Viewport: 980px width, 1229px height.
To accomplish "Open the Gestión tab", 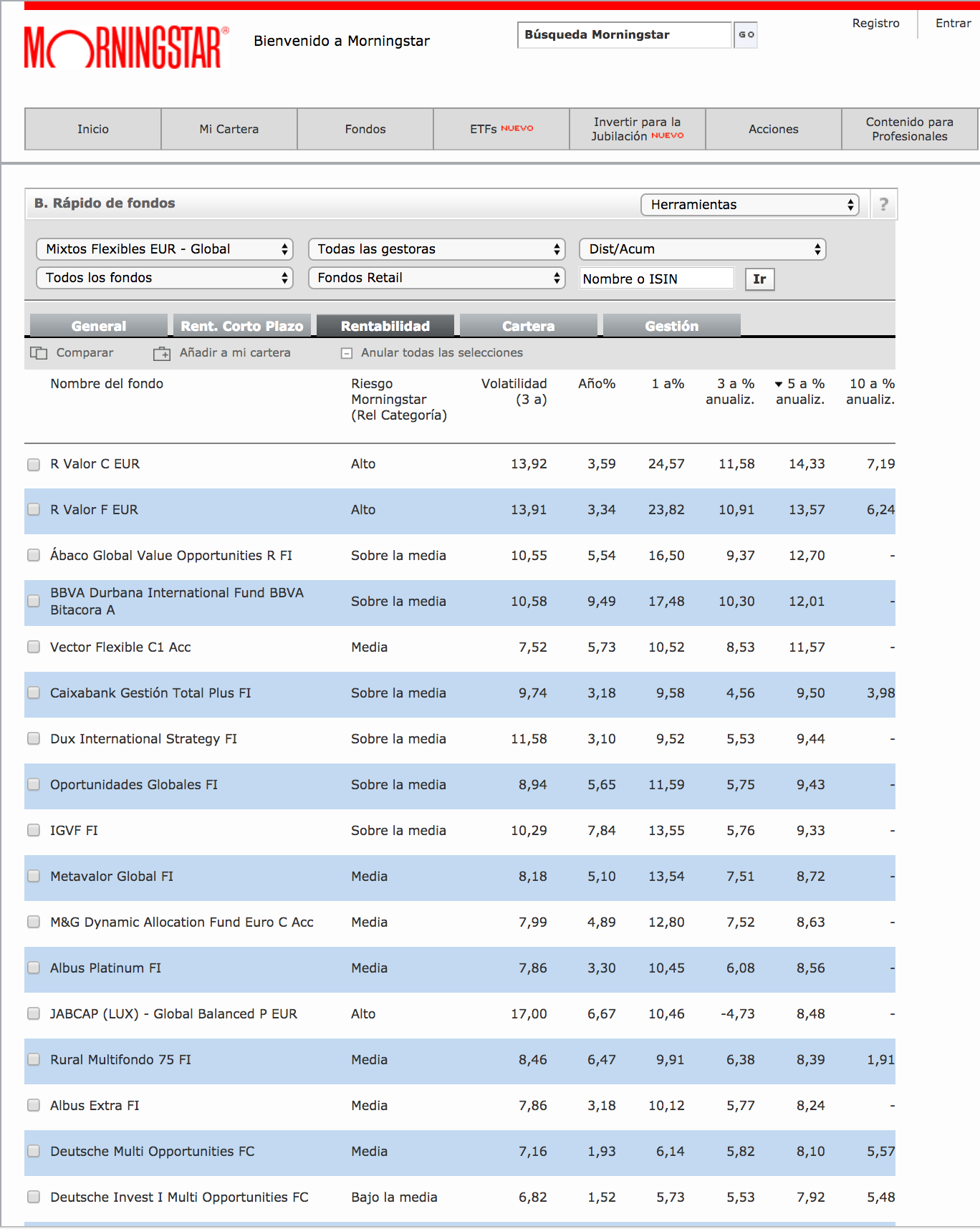I will point(672,326).
